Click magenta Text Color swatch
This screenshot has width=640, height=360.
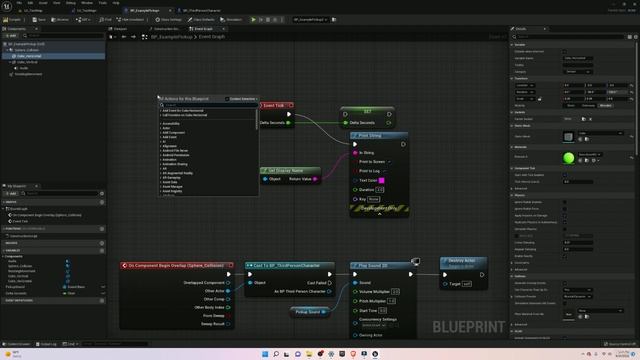tap(382, 180)
